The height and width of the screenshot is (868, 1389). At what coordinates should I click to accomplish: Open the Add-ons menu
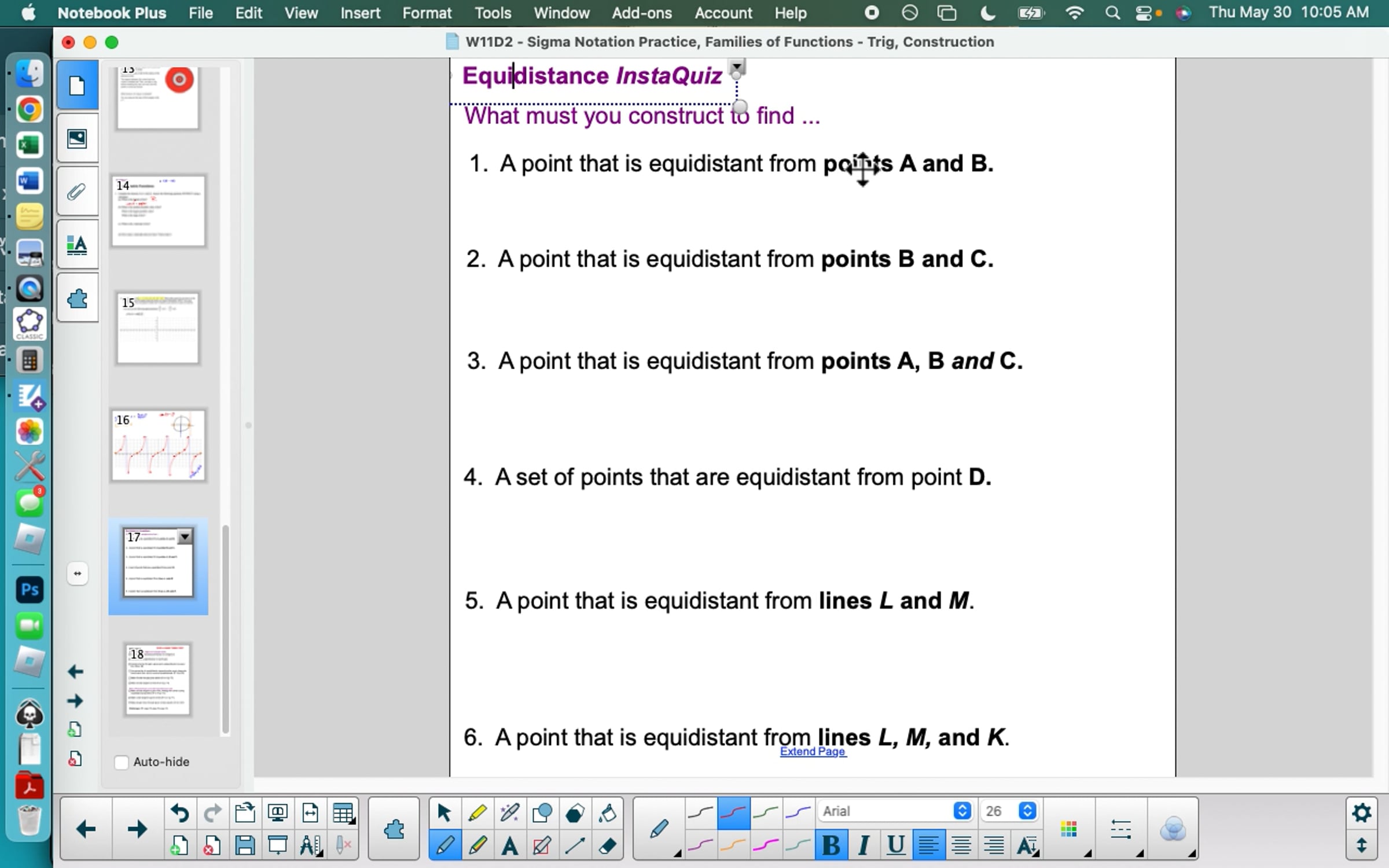point(641,13)
